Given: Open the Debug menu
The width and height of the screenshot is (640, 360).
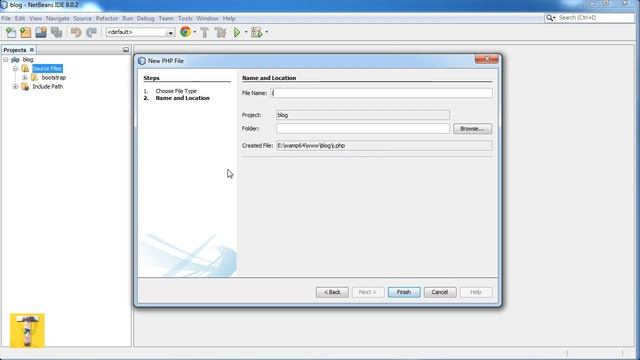Looking at the screenshot, I should coord(146,18).
